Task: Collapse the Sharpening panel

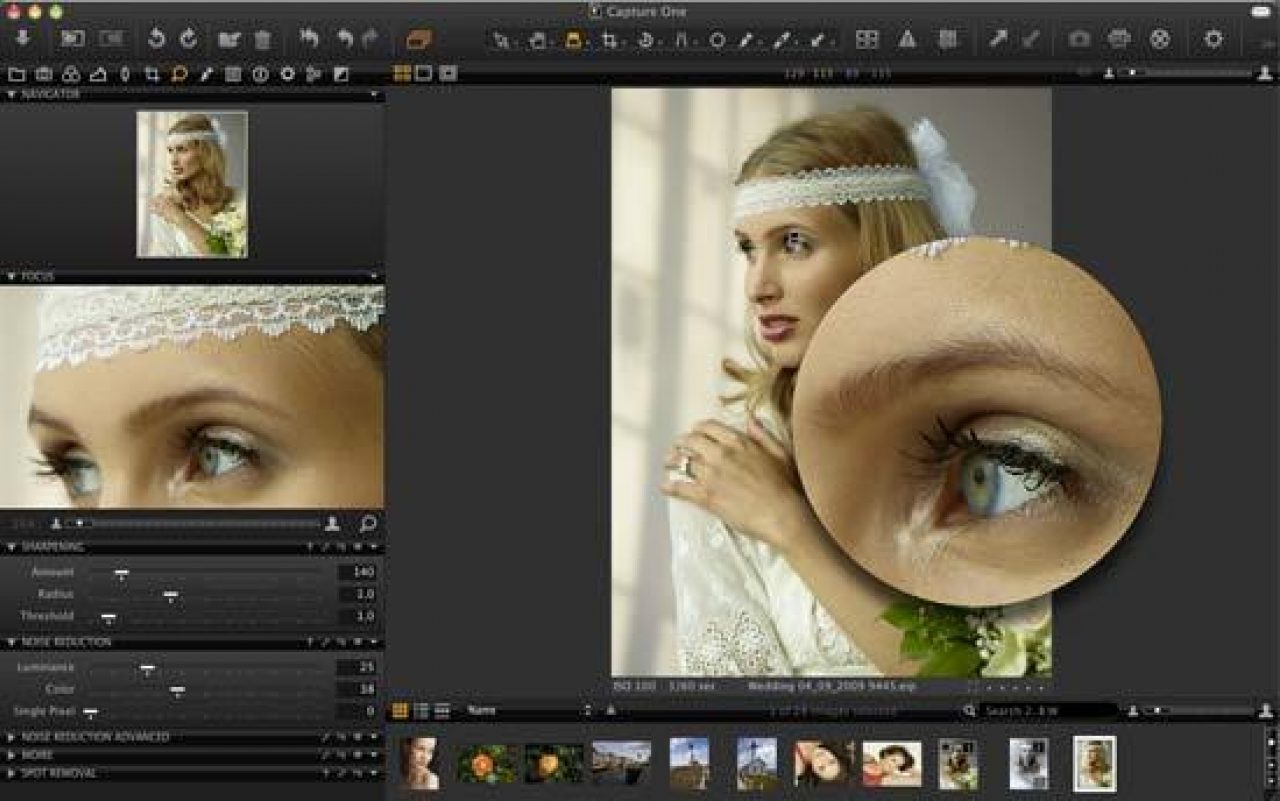Action: coord(11,547)
